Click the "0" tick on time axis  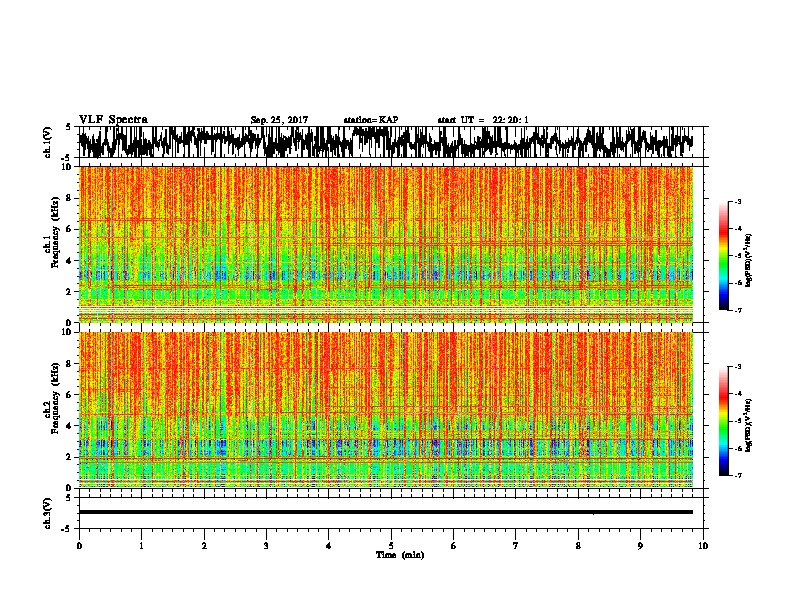(79, 546)
